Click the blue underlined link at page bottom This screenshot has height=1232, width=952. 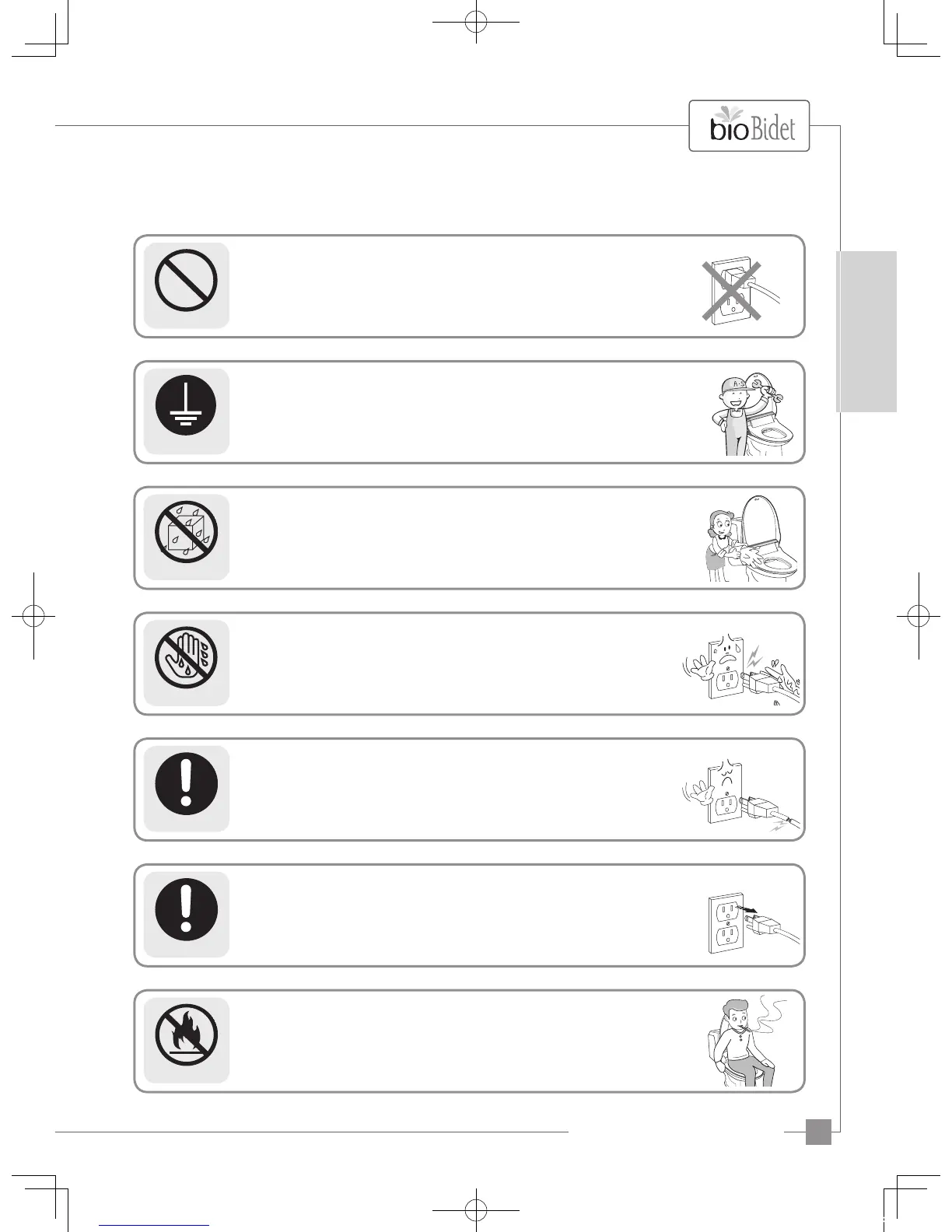click(155, 1225)
